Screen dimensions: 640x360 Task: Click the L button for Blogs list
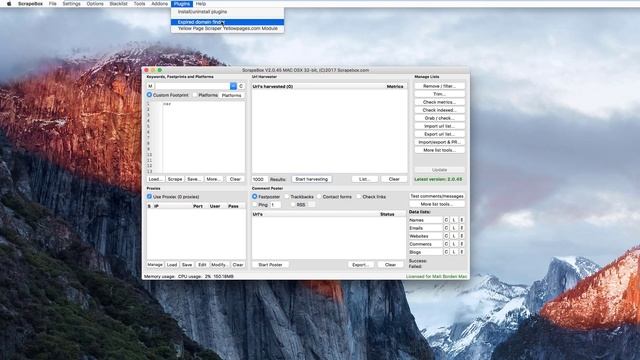(x=454, y=252)
